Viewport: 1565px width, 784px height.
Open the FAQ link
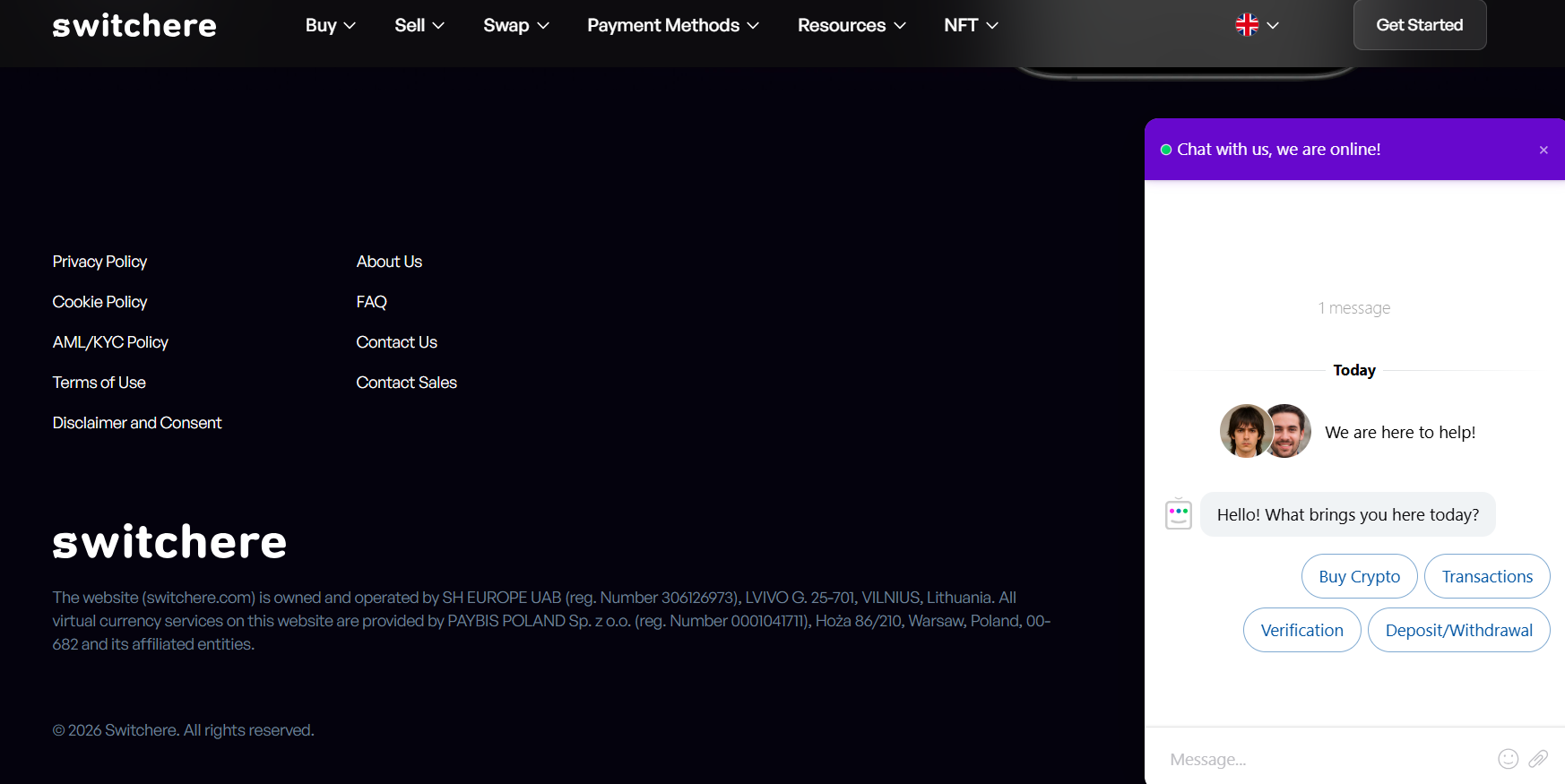[371, 302]
